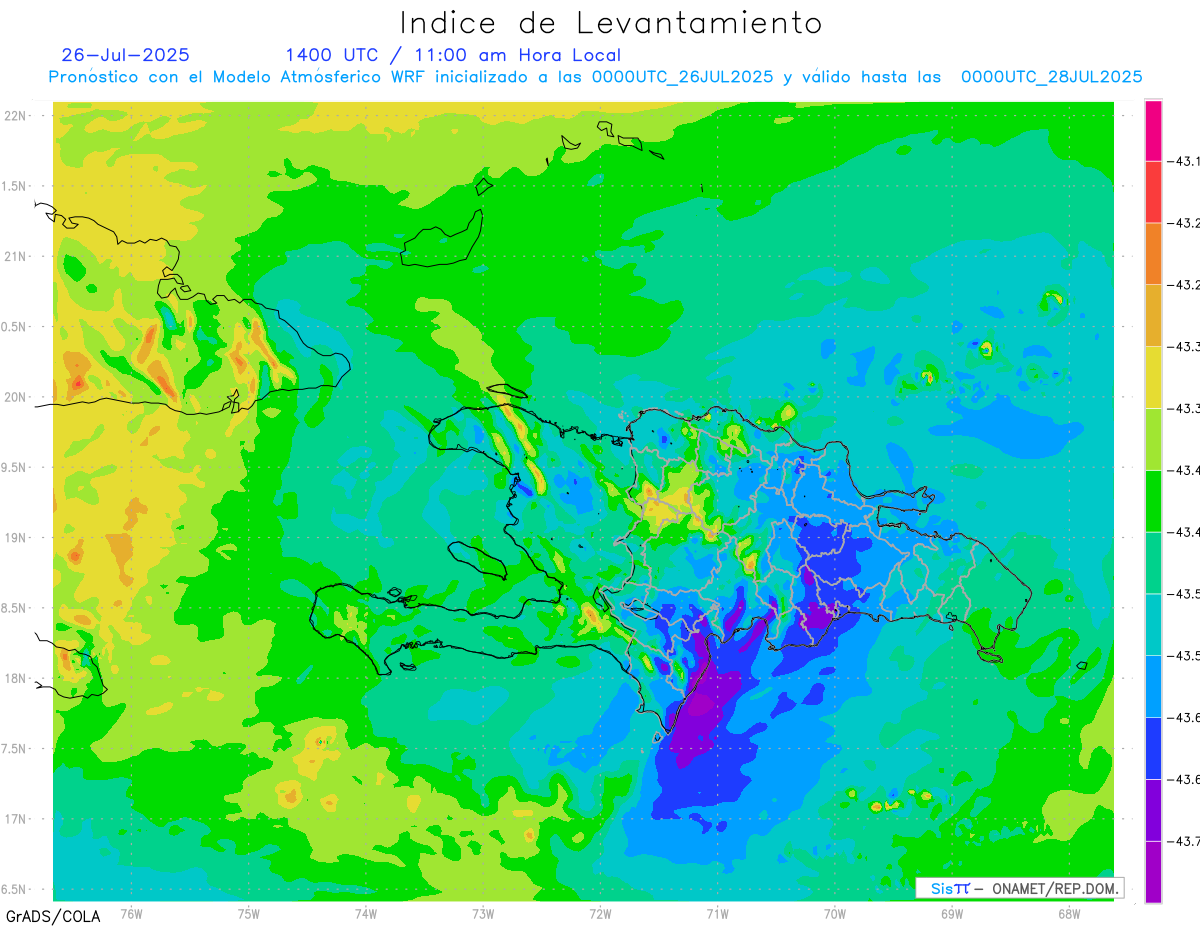This screenshot has height=927, width=1200.
Task: Click the 71W longitude axis label
Action: point(717,913)
